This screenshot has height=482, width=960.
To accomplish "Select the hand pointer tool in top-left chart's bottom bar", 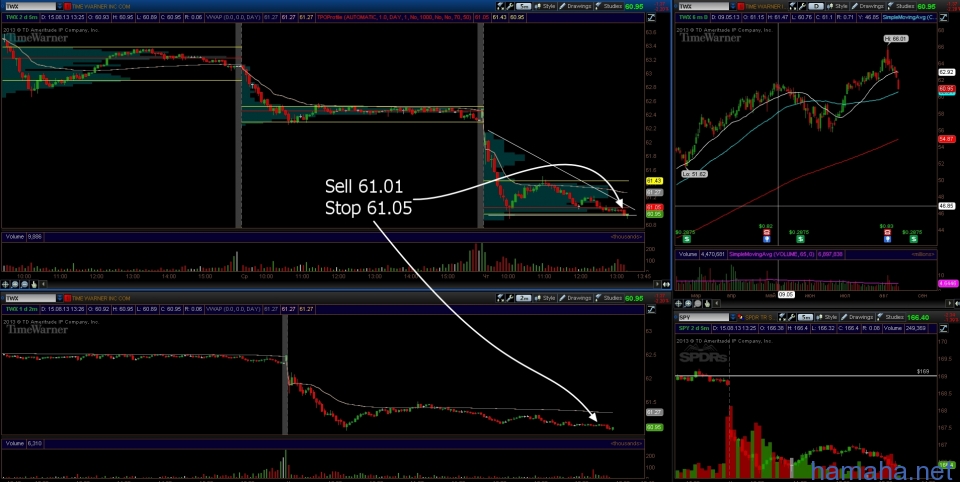I will point(34,284).
